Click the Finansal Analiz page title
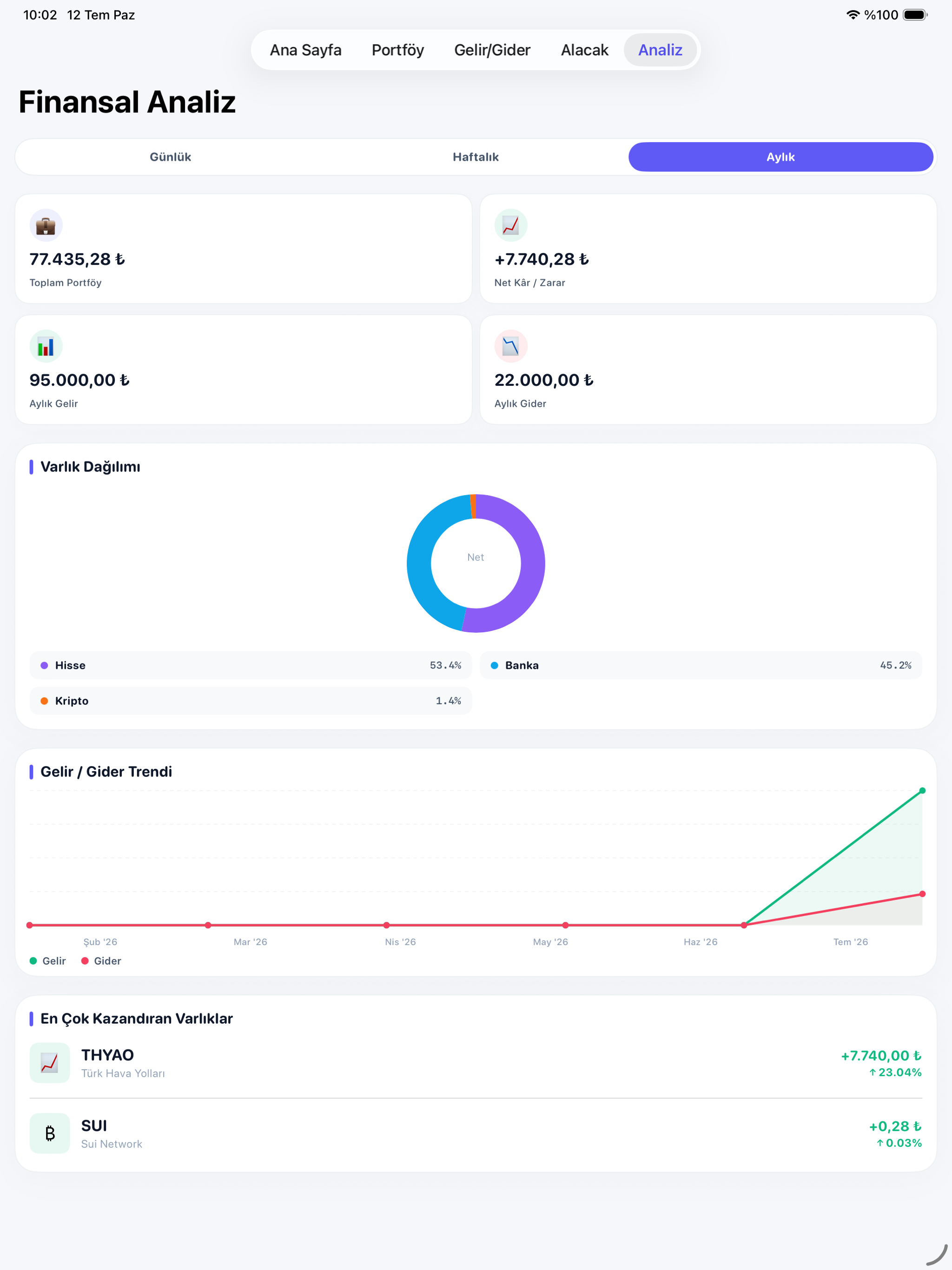This screenshot has width=952, height=1270. pyautogui.click(x=127, y=102)
